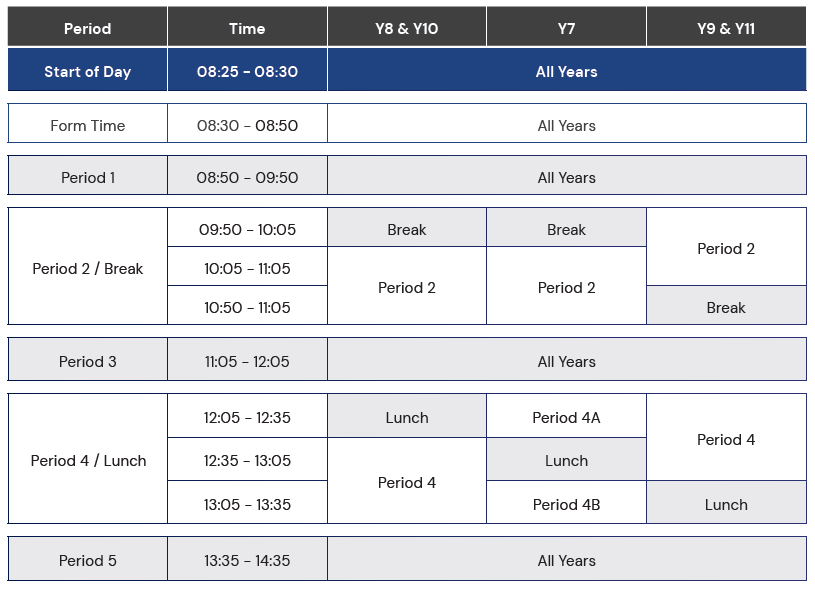Click Lunch cell under Y8 & Y10
The height and width of the screenshot is (591, 815).
coord(407,416)
